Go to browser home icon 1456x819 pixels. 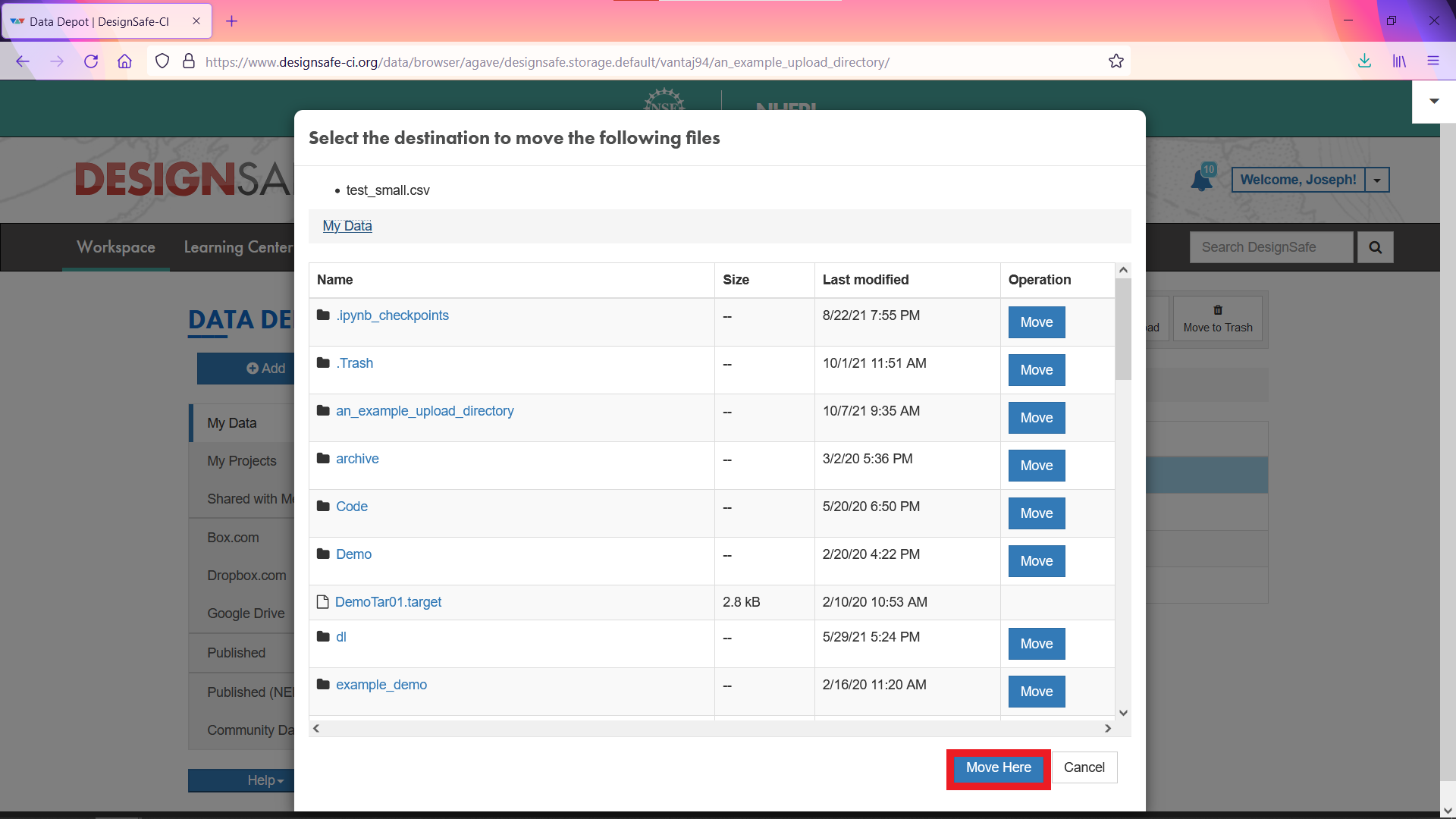click(124, 61)
